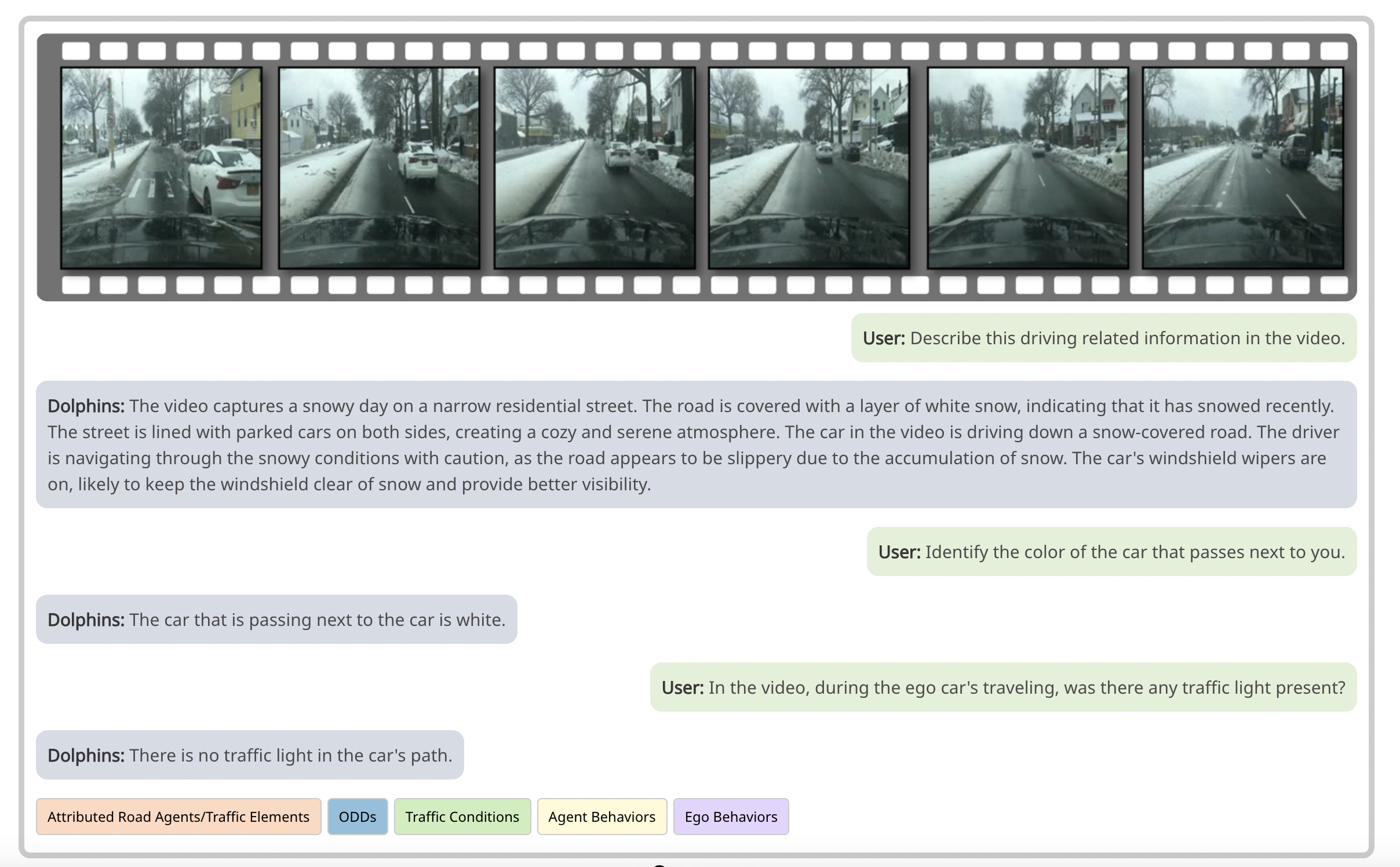Click the fourth filmstrip frame

click(809, 167)
